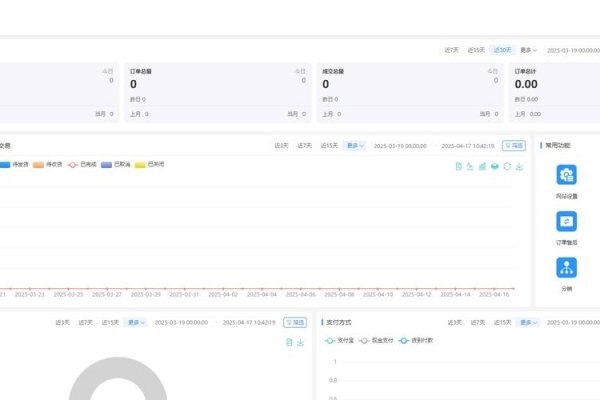600x400 pixels.
Task: Click the 筛选 button above the donut chart
Action: tap(295, 322)
